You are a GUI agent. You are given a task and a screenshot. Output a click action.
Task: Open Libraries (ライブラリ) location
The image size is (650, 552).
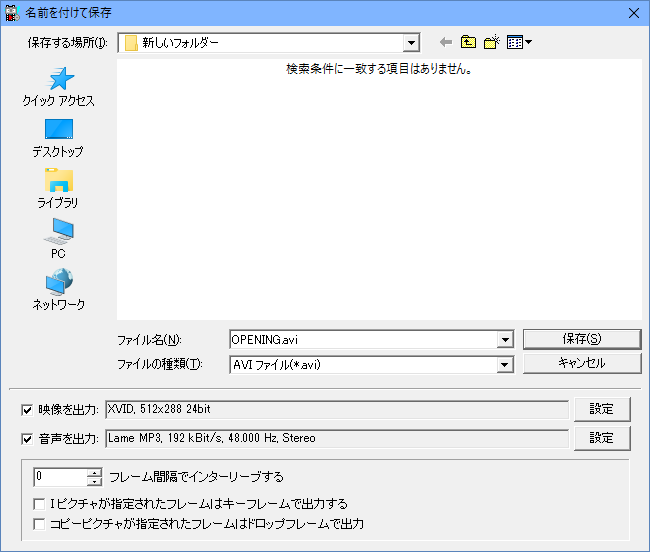[x=58, y=189]
